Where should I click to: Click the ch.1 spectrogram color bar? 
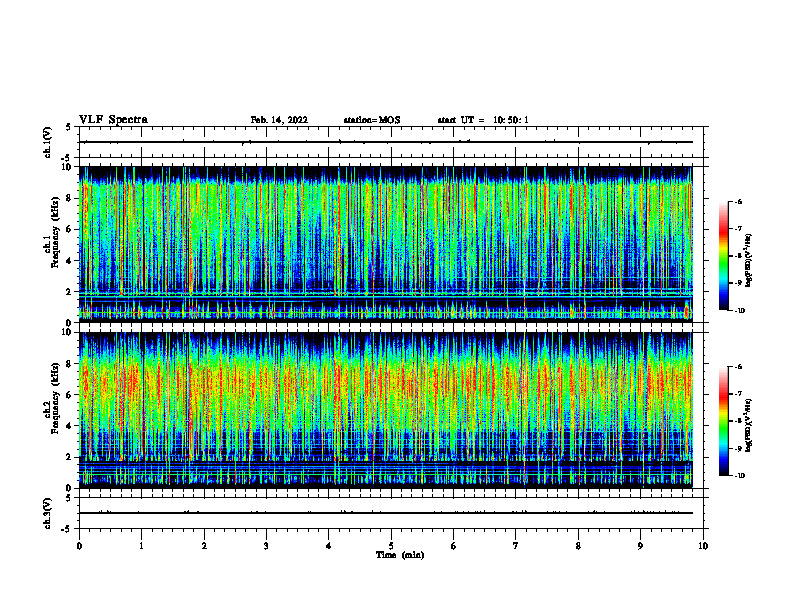(724, 256)
